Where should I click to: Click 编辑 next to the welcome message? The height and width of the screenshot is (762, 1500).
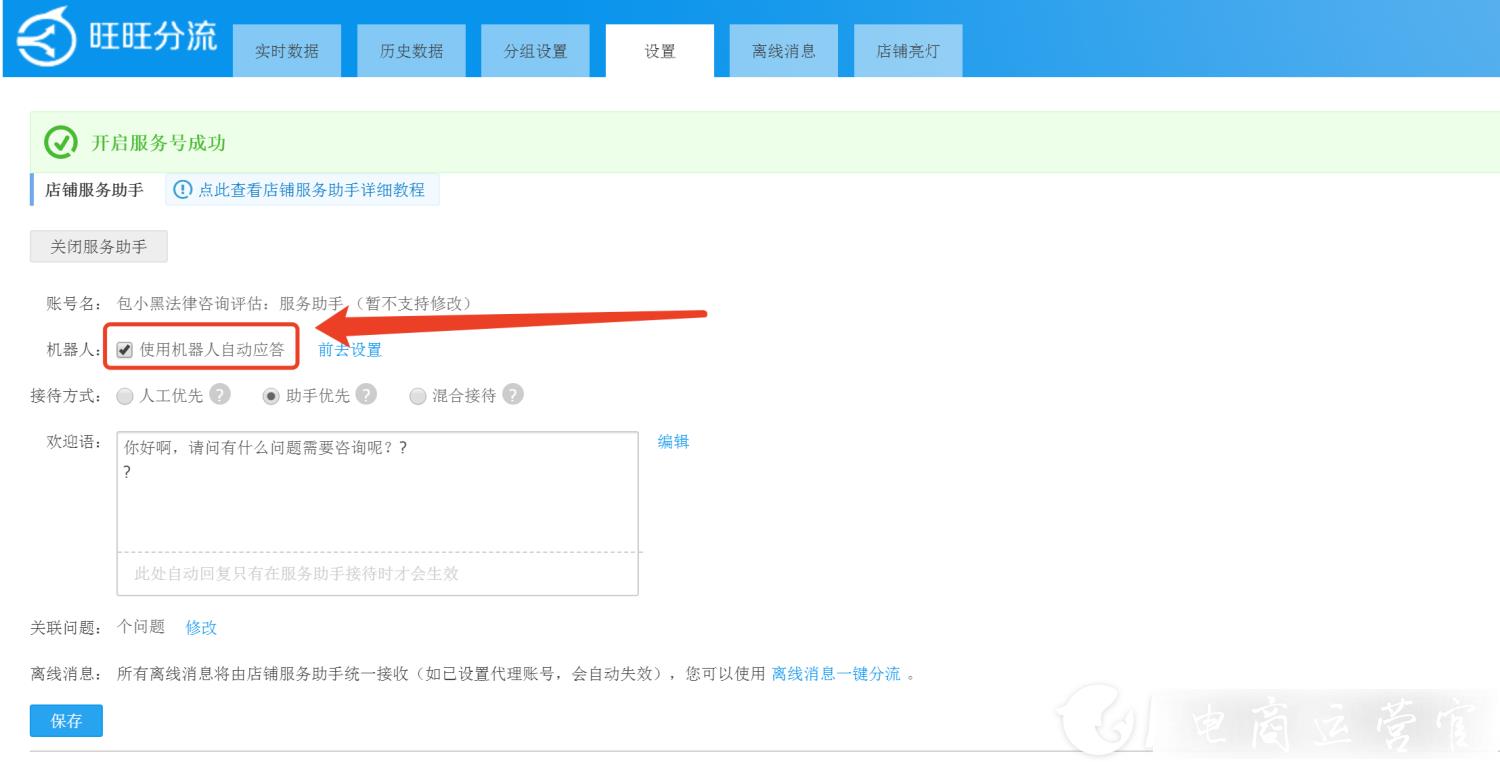[x=673, y=442]
